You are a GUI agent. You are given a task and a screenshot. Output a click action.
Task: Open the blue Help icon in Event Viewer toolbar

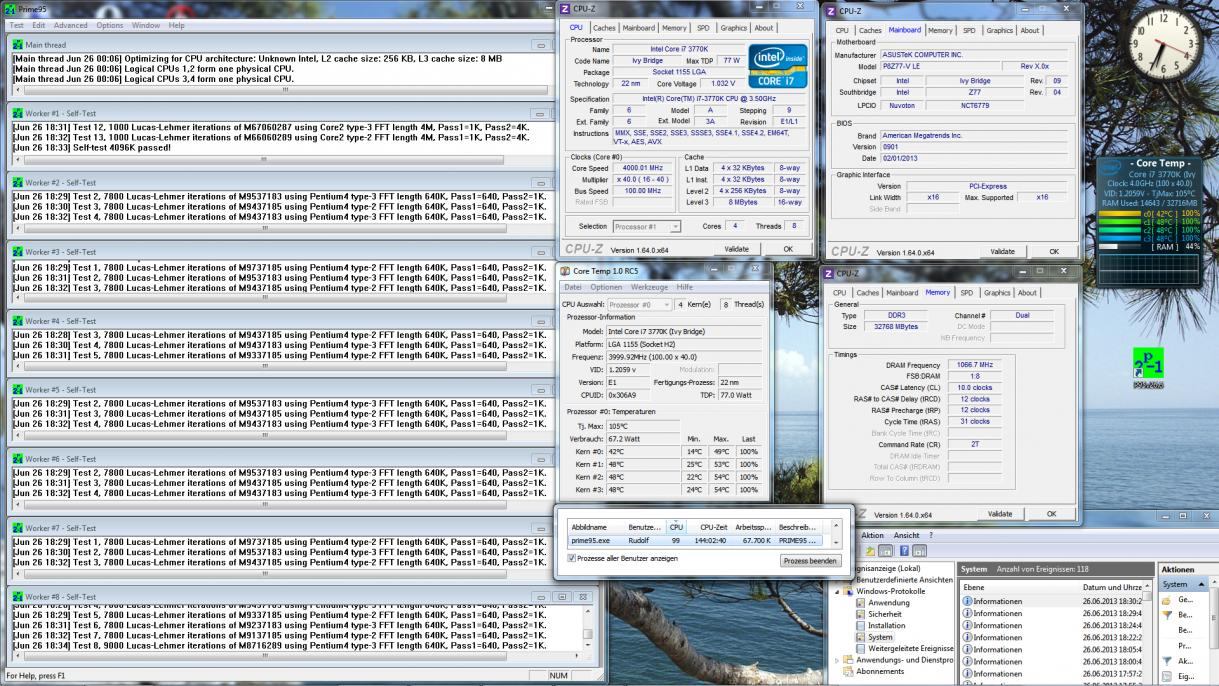pyautogui.click(x=904, y=551)
